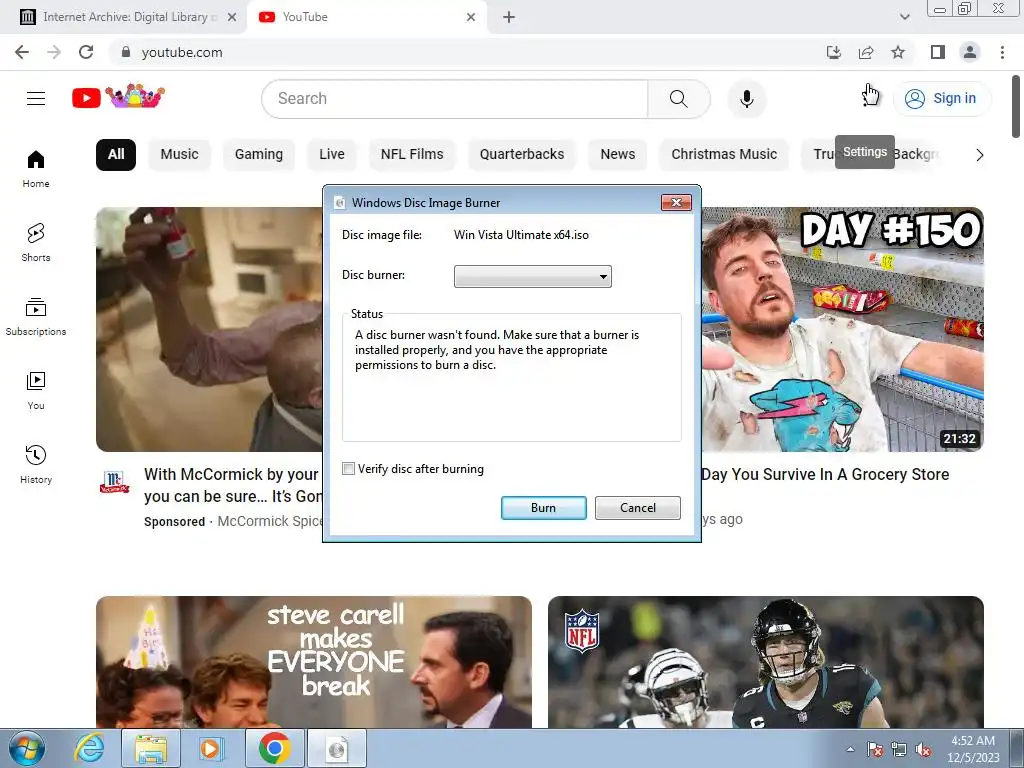Select the All filter chip
This screenshot has width=1024, height=768.
116,155
